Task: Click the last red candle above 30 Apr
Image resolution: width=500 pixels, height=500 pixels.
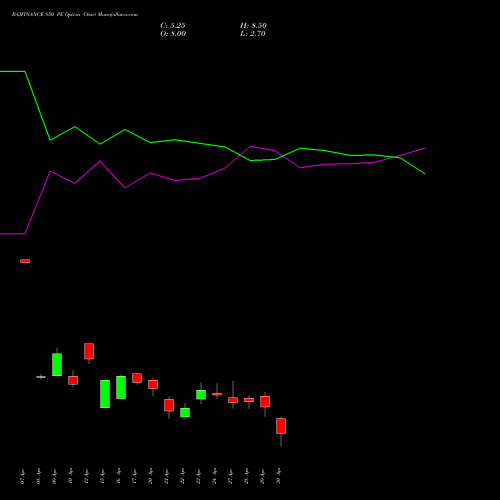Action: pyautogui.click(x=281, y=426)
